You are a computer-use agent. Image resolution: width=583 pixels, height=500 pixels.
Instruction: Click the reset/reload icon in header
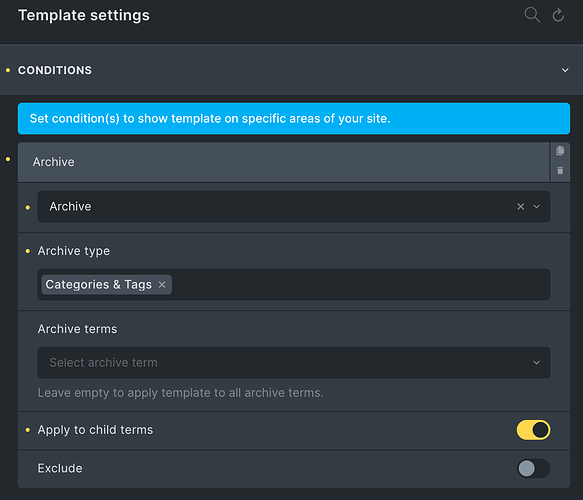click(558, 15)
